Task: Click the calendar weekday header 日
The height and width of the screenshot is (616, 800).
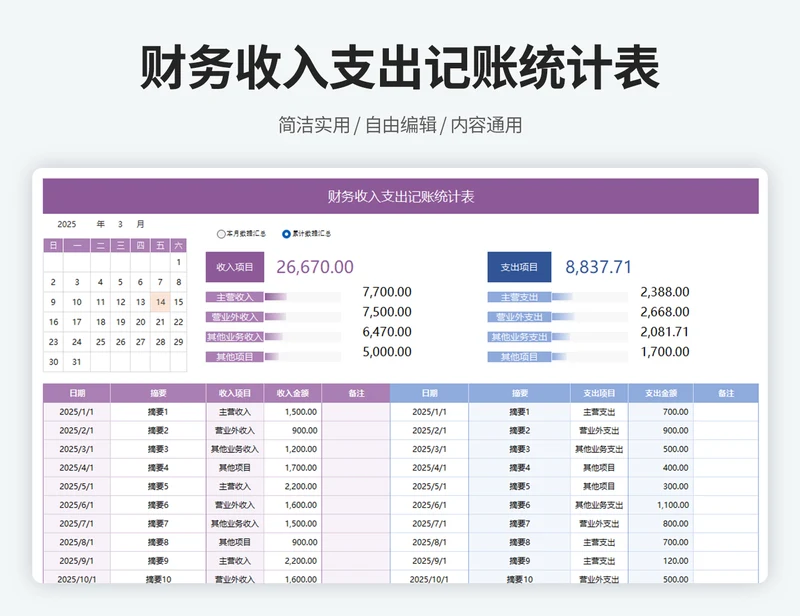Action: [x=53, y=245]
